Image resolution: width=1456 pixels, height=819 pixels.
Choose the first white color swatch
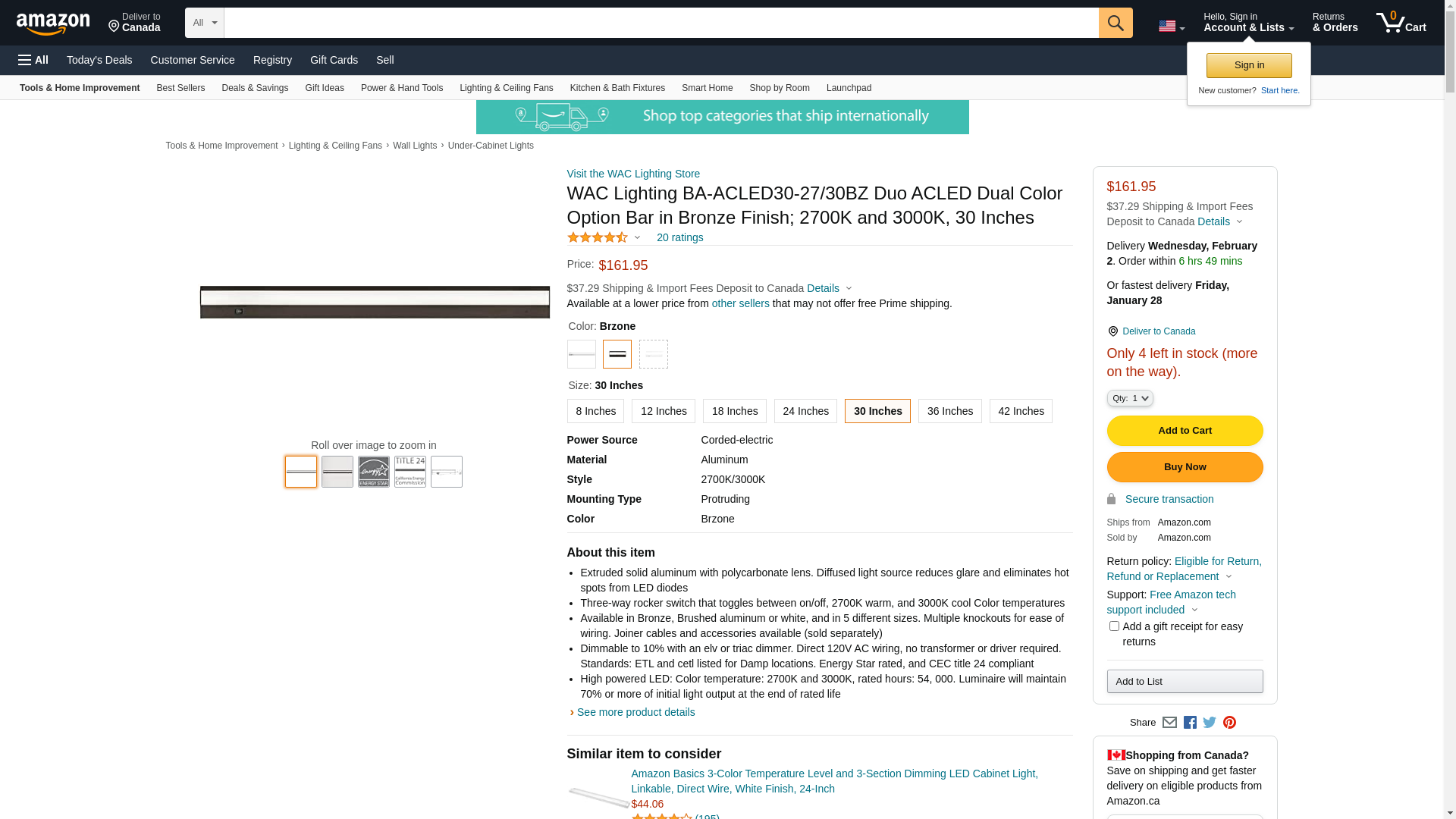[x=582, y=354]
